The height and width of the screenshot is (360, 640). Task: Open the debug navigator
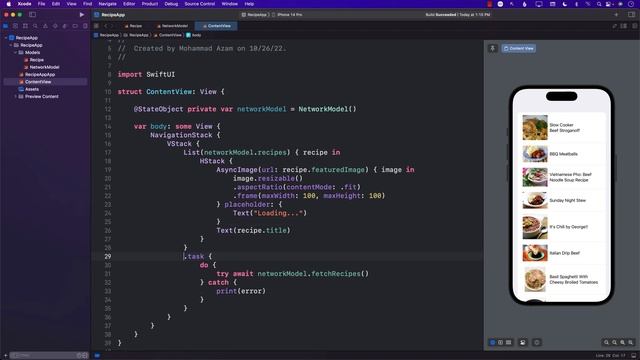(x=65, y=26)
